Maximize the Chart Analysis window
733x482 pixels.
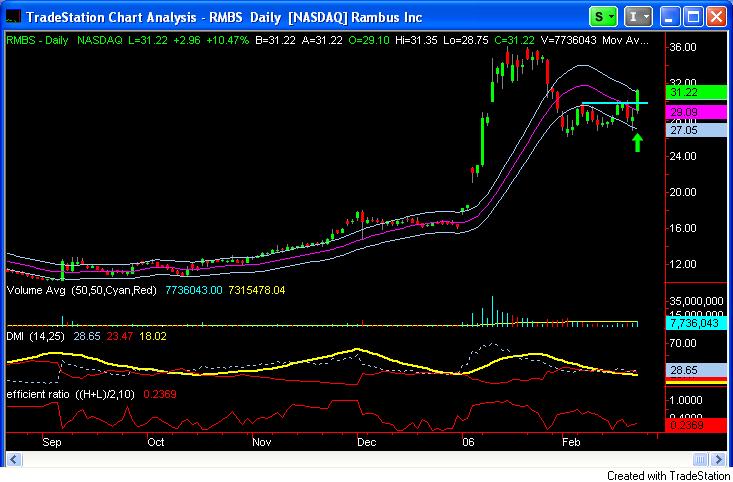[693, 17]
